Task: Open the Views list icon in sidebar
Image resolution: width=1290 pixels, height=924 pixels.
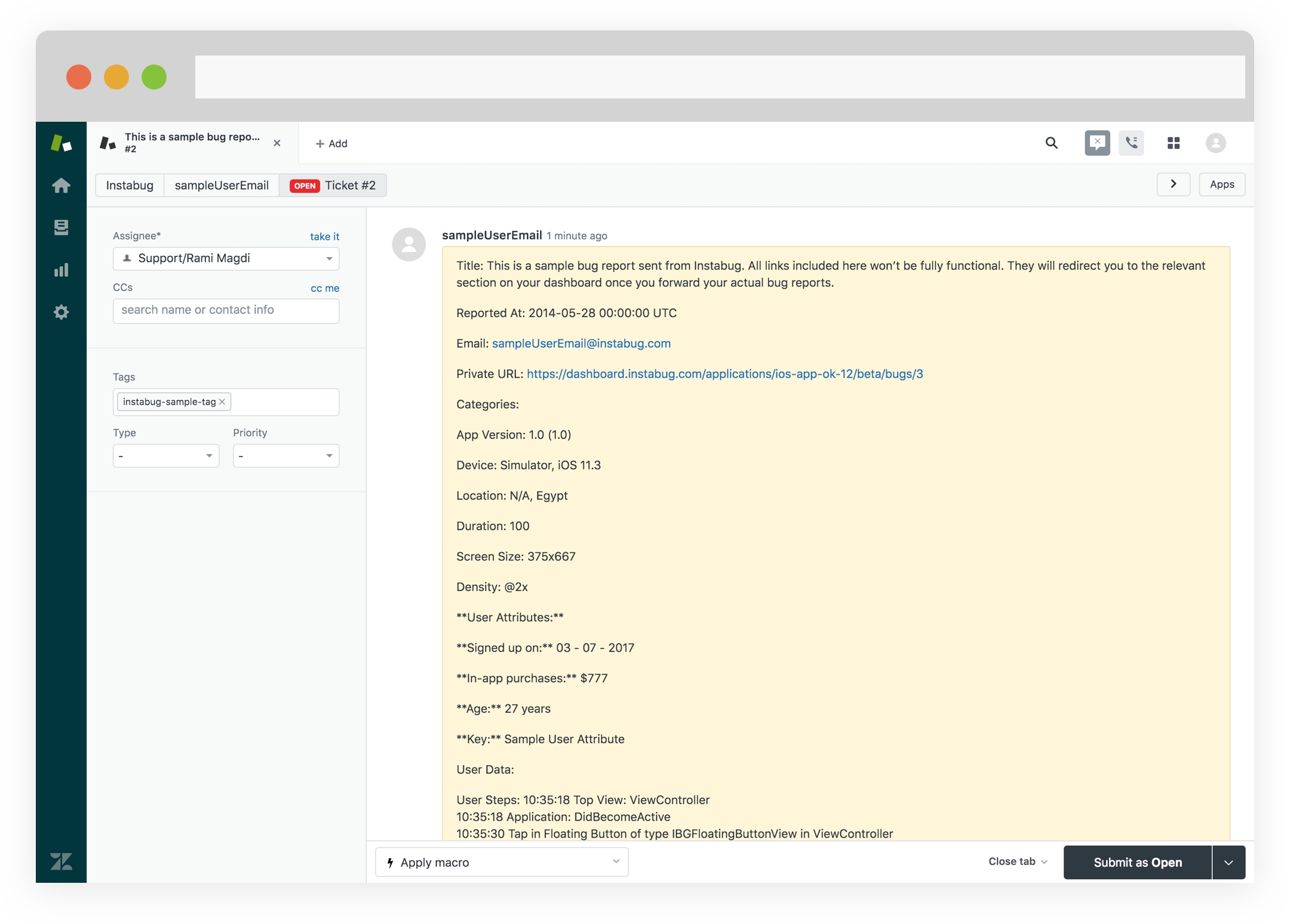Action: 61,227
